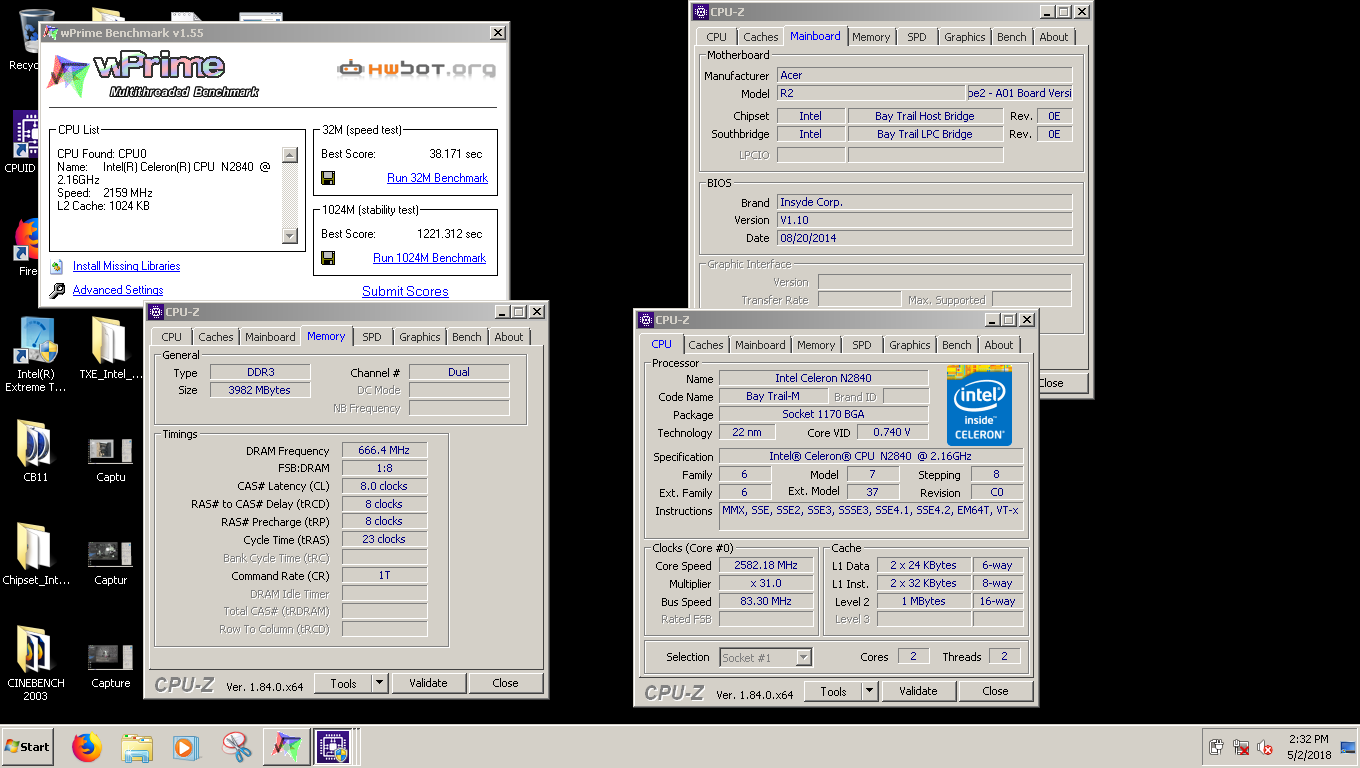Open the Captur image file on desktop
The image size is (1360, 768).
(x=110, y=561)
